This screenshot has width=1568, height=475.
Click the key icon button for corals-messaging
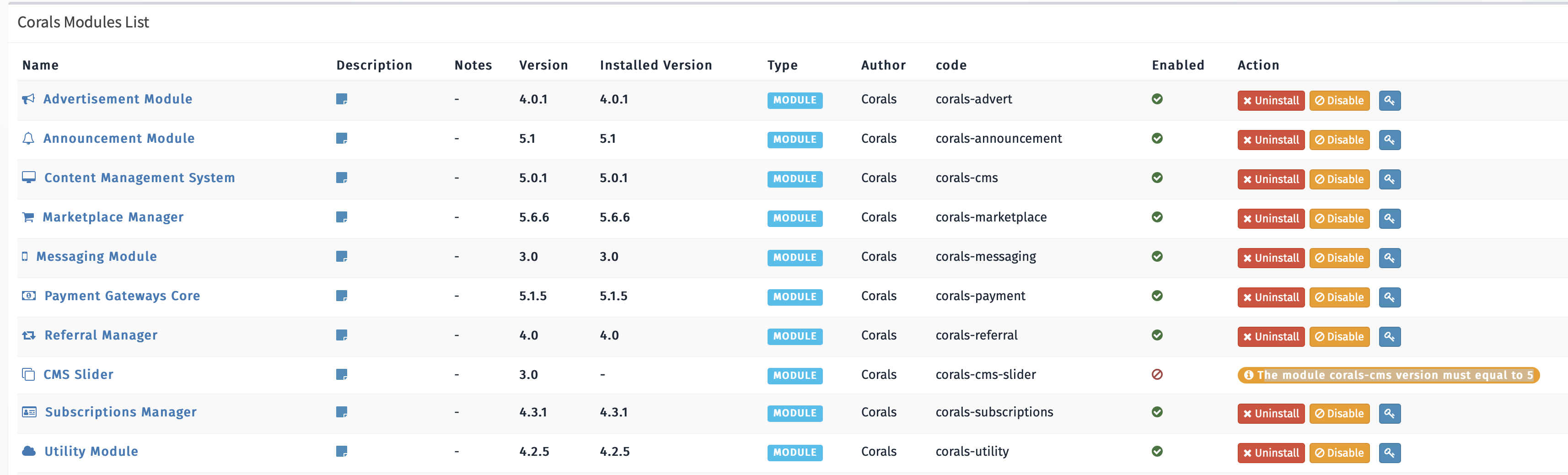pos(1390,258)
